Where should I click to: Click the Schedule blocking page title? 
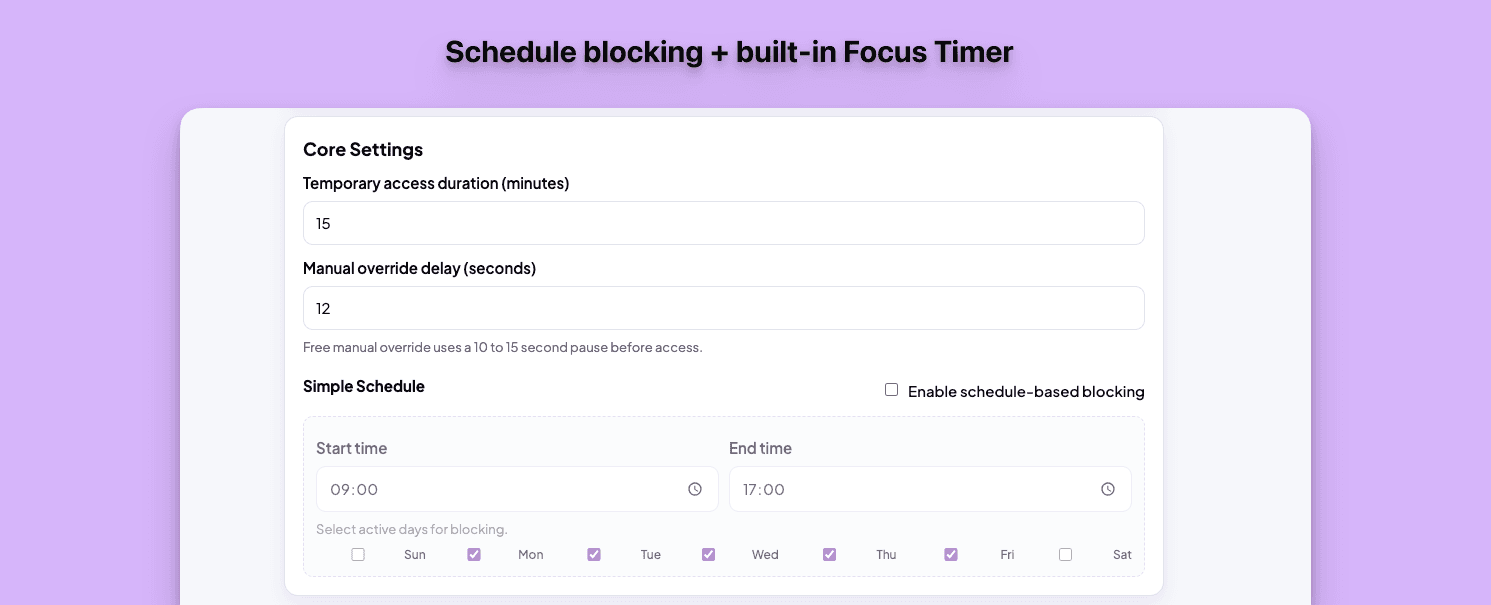click(729, 51)
